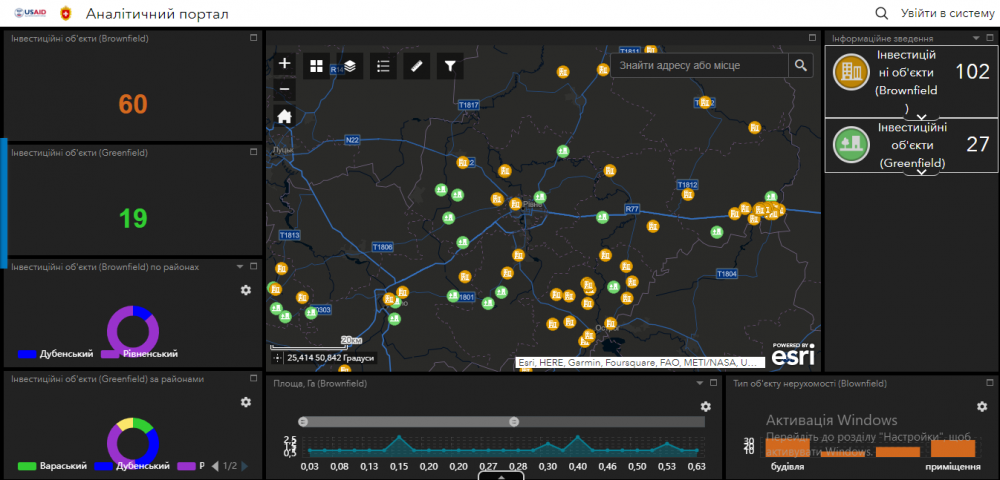Open the map filter tool
Screen dimensions: 1000x480
coord(450,66)
